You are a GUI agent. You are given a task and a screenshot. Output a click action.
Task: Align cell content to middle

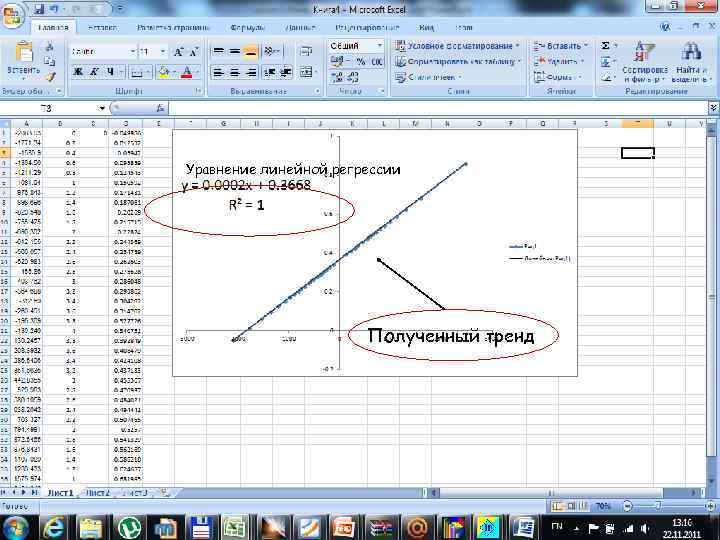[x=235, y=51]
